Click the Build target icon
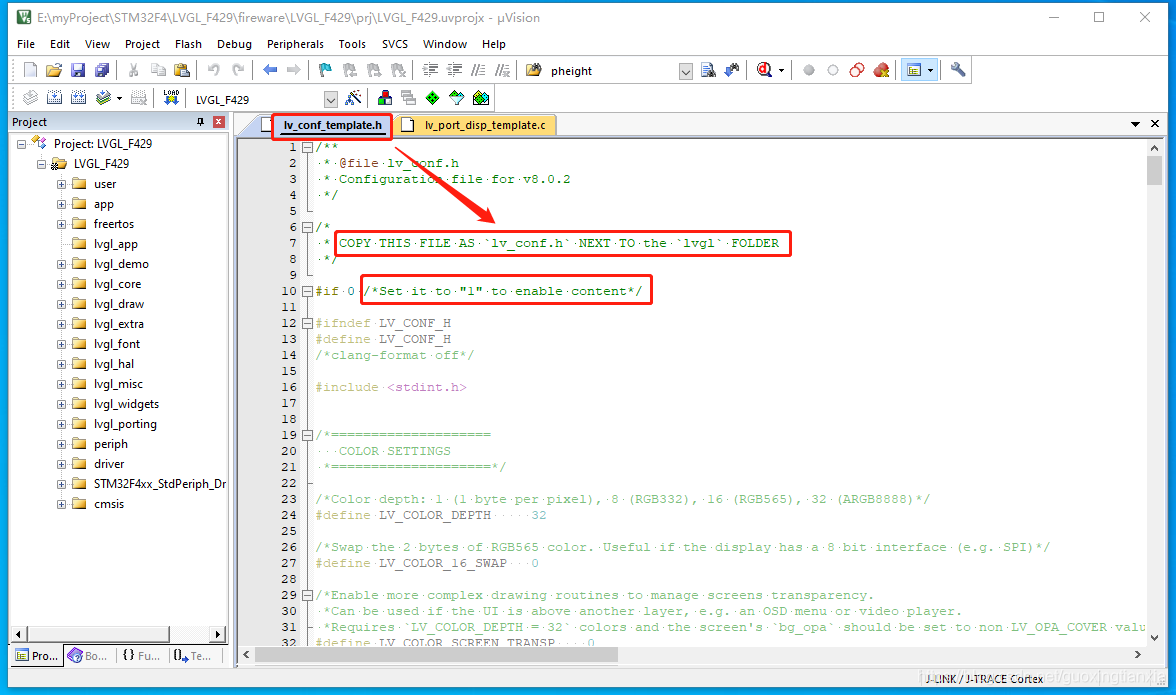The width and height of the screenshot is (1176, 695). click(x=55, y=97)
